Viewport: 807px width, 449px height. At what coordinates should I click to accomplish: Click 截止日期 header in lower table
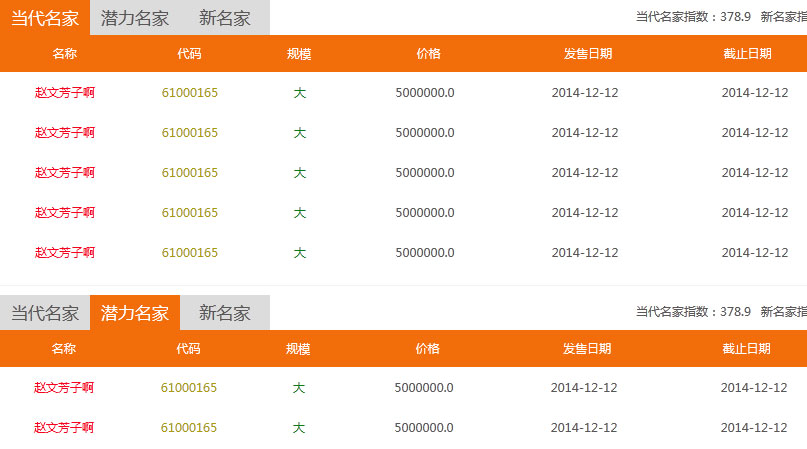746,349
